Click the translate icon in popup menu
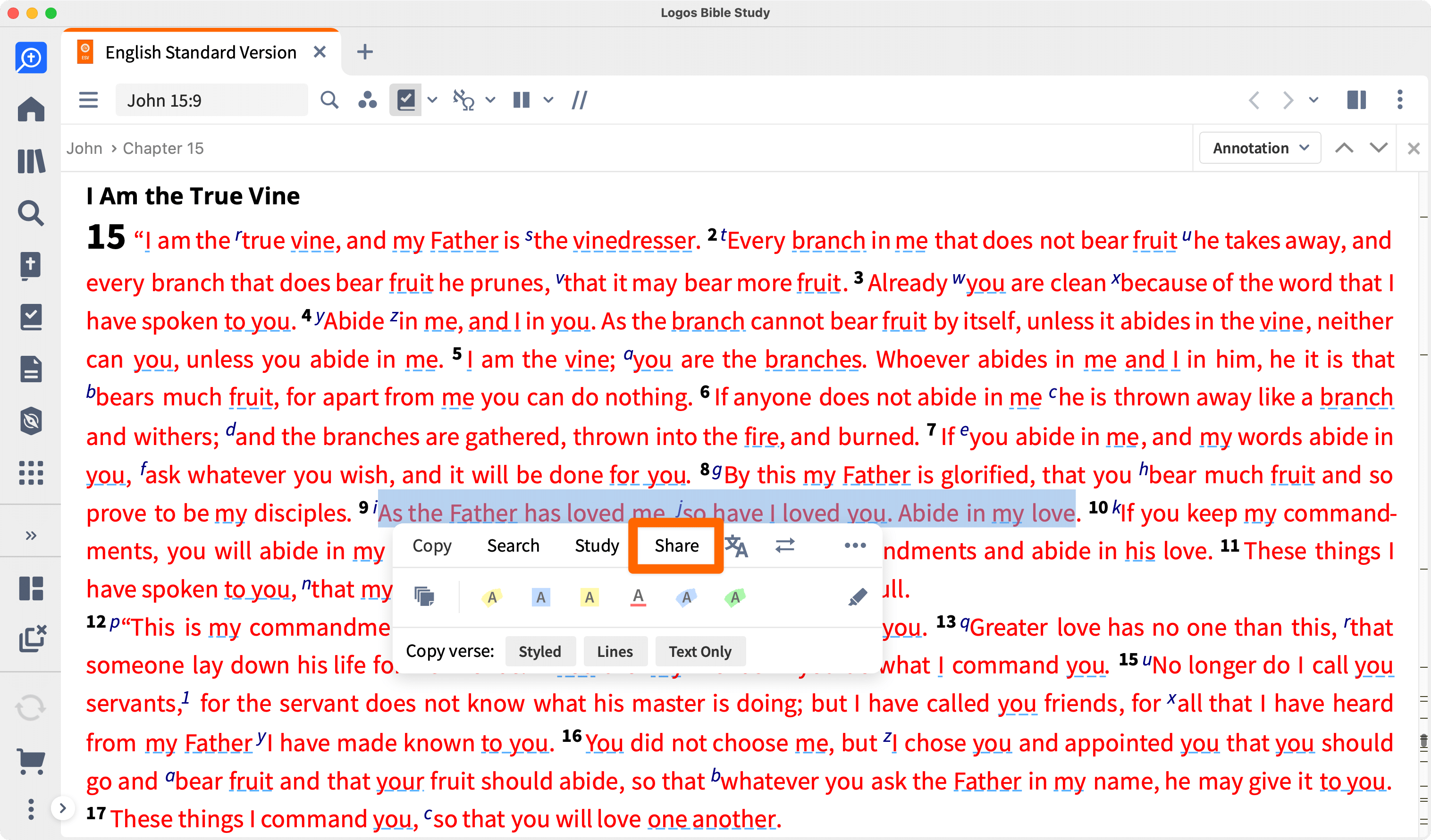 (x=737, y=546)
